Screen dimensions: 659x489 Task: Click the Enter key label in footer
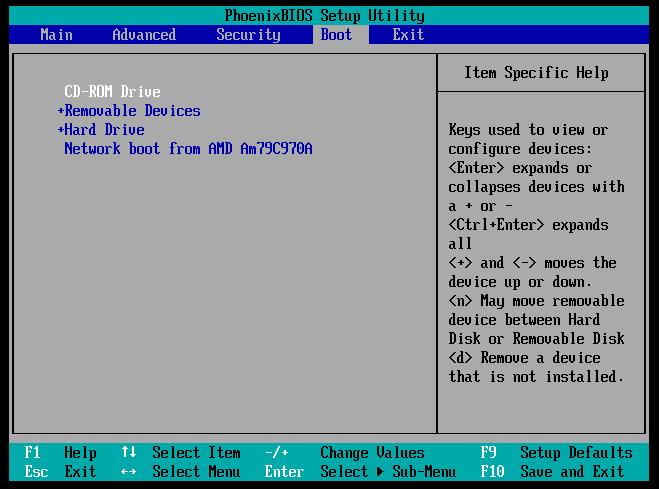coord(284,472)
